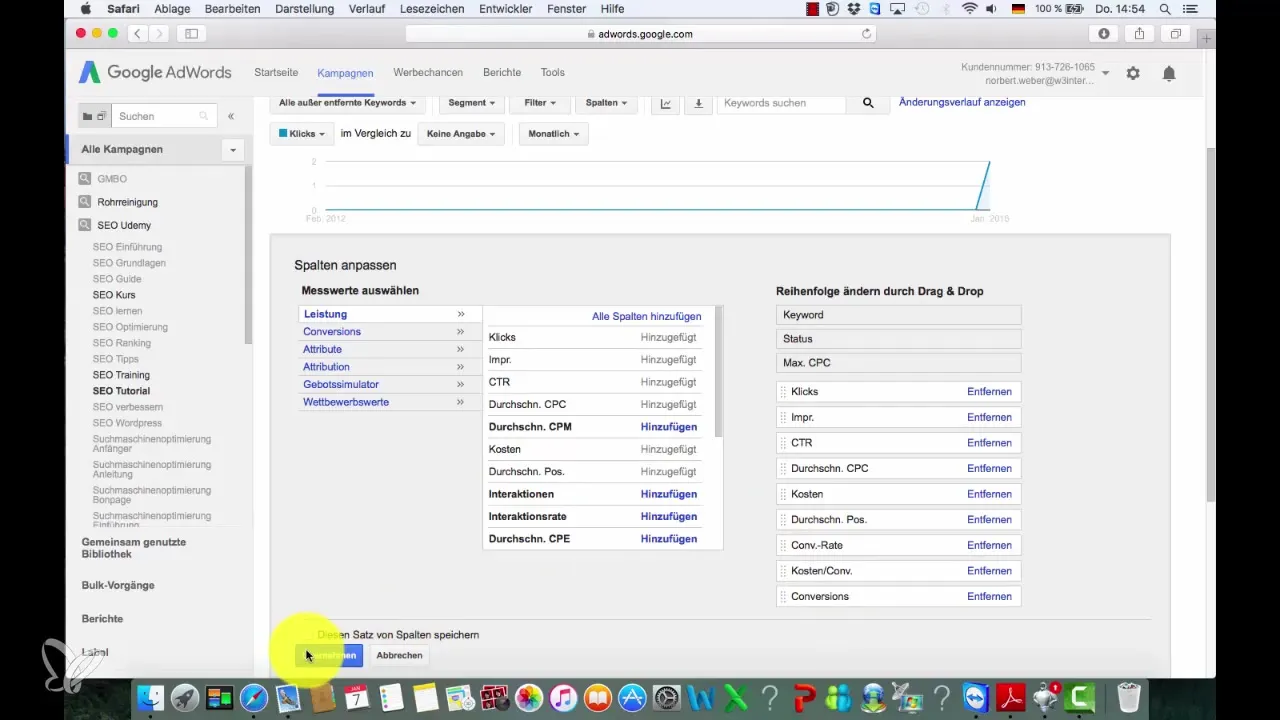Expand the Gebotssimulator metric category

point(390,384)
